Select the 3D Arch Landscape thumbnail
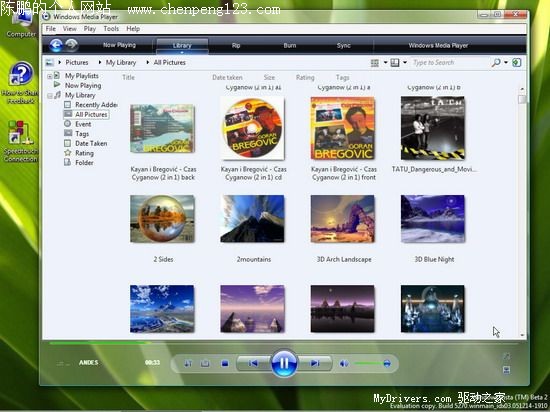Image resolution: width=550 pixels, height=412 pixels. pyautogui.click(x=343, y=219)
